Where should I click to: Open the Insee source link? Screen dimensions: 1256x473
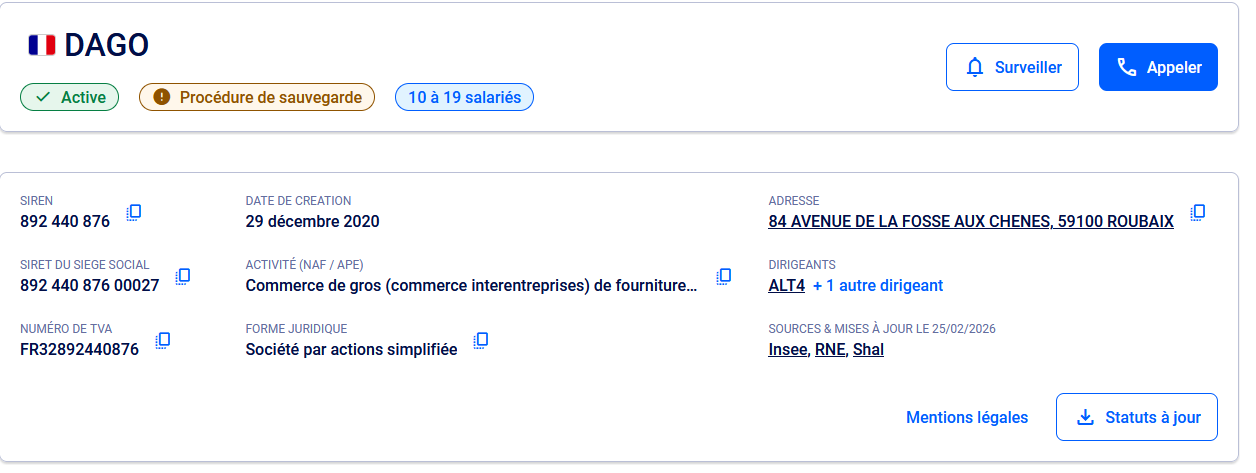tap(788, 350)
